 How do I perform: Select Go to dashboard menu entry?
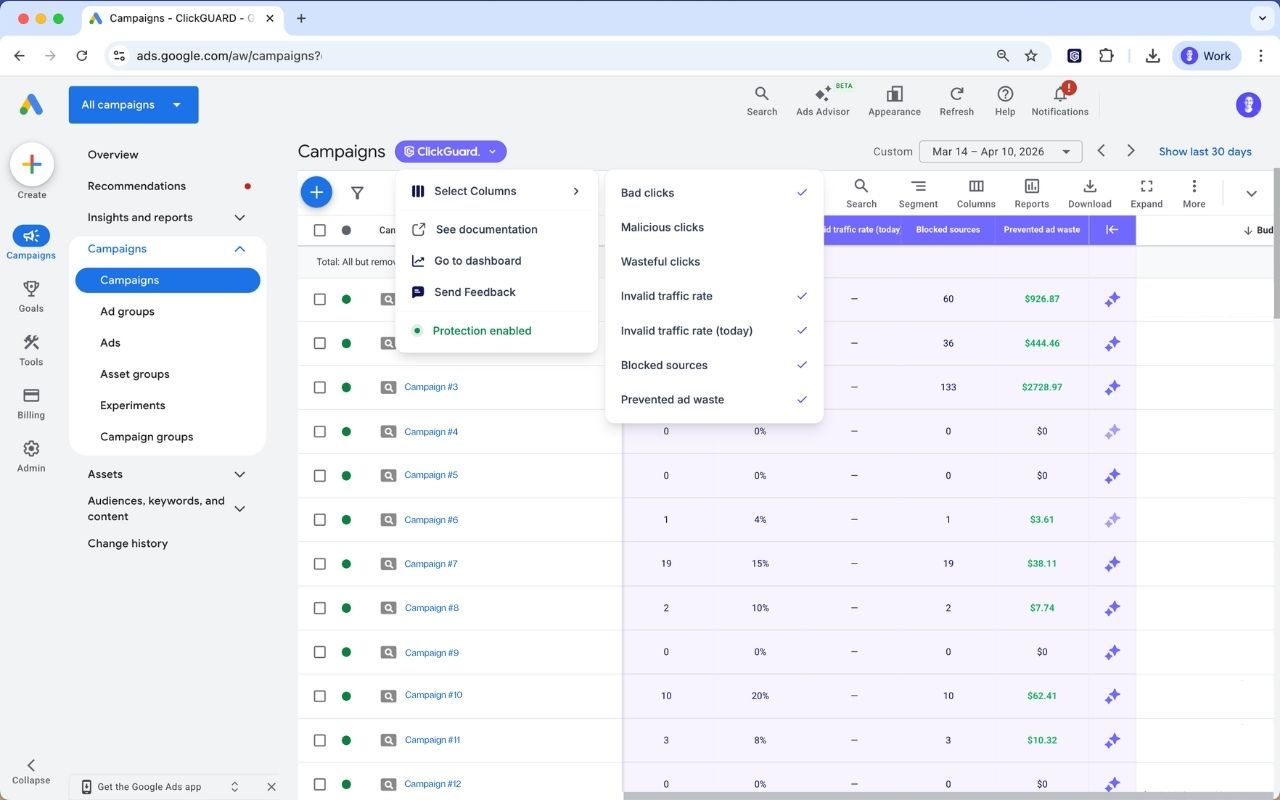496,261
